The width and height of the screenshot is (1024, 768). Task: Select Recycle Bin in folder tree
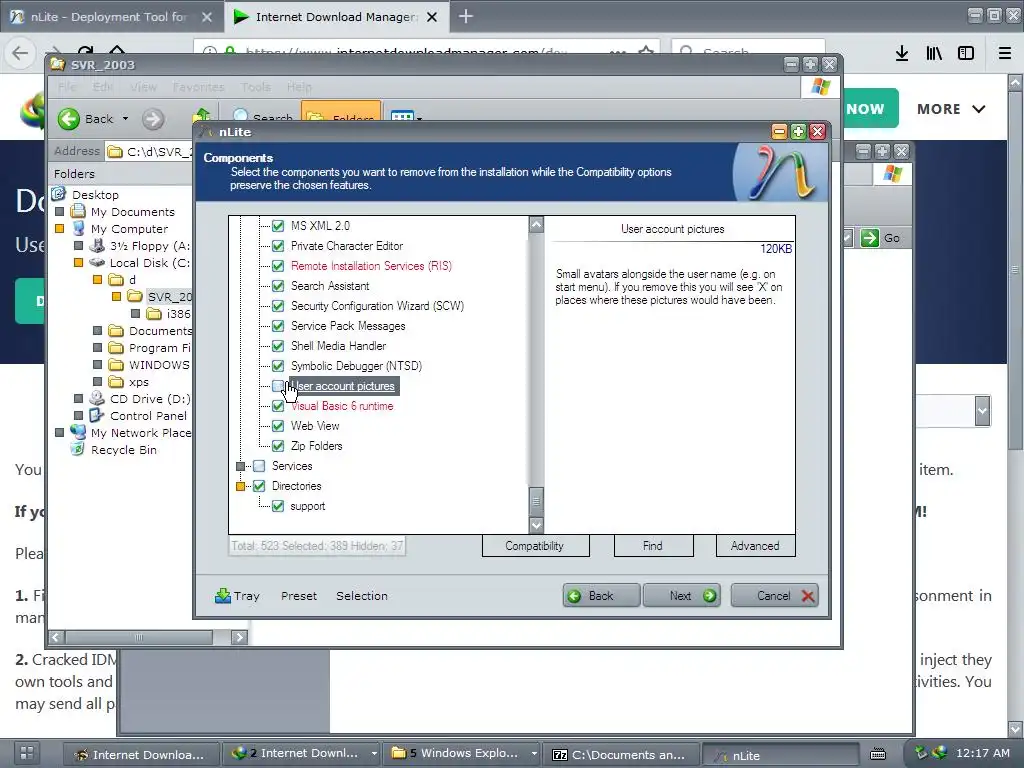point(123,450)
